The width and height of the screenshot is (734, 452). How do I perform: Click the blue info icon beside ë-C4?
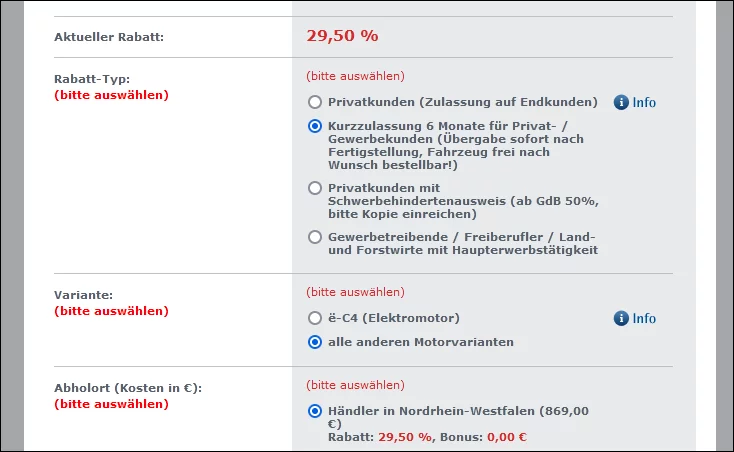621,318
